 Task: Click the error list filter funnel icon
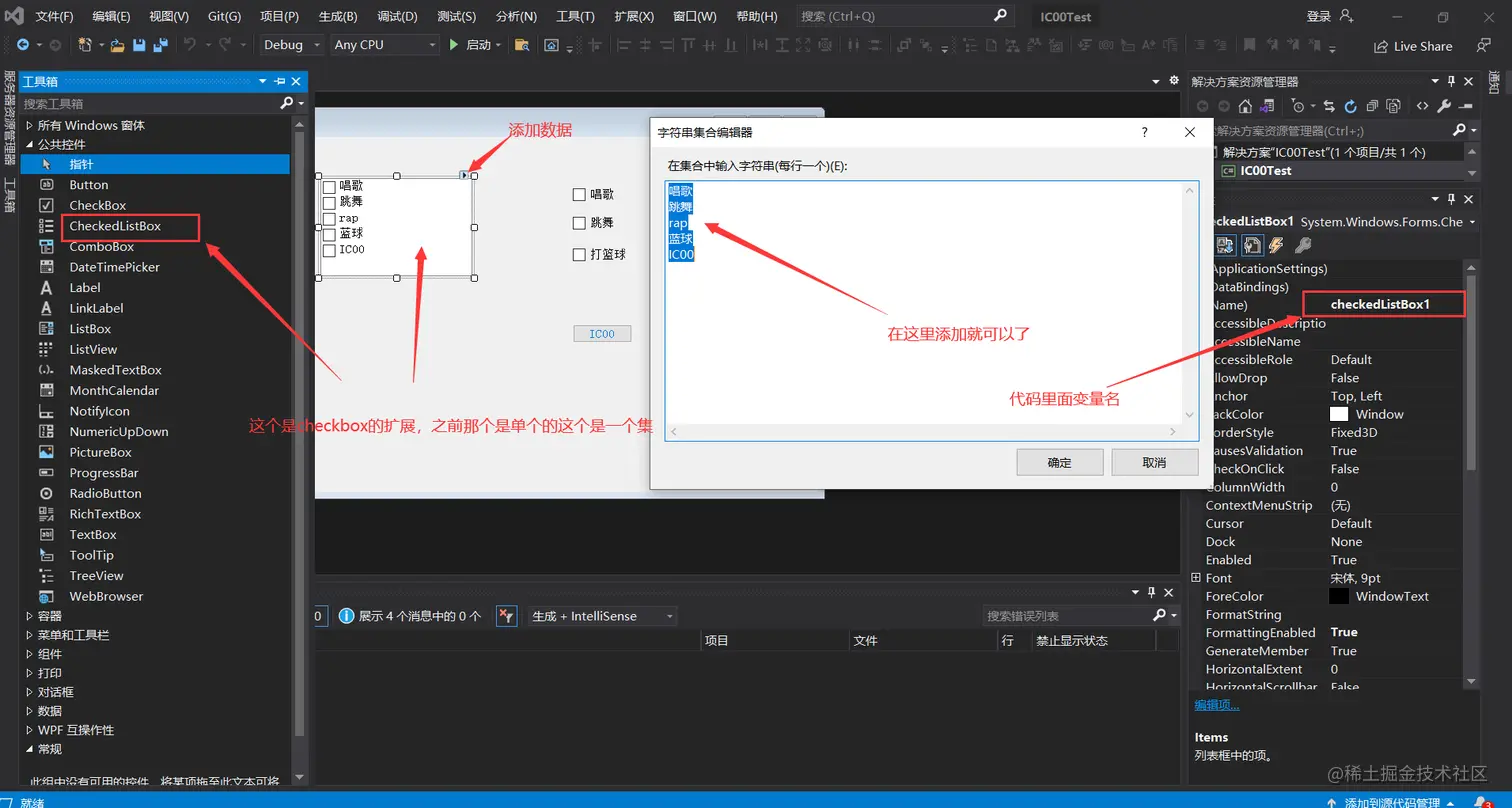tap(506, 616)
